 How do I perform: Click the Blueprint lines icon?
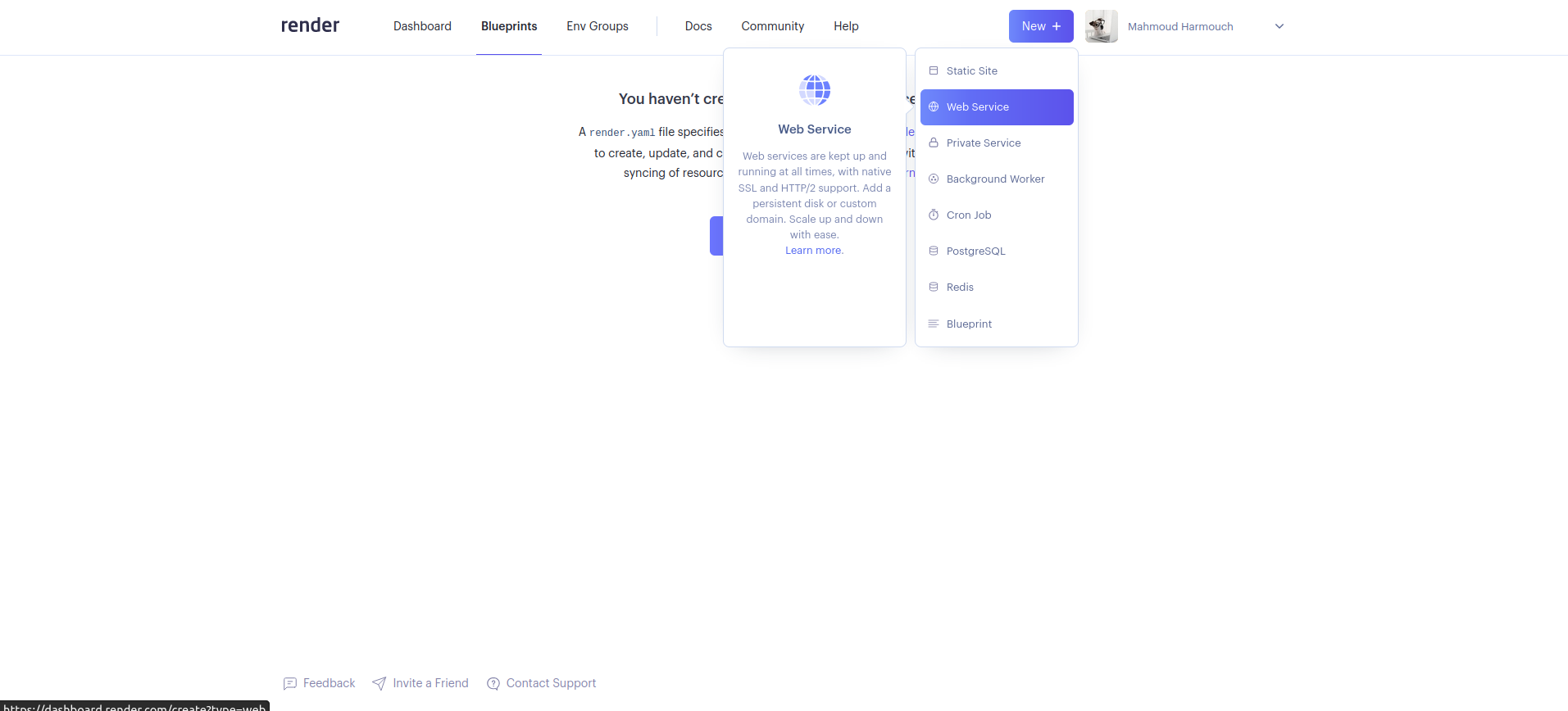click(933, 324)
